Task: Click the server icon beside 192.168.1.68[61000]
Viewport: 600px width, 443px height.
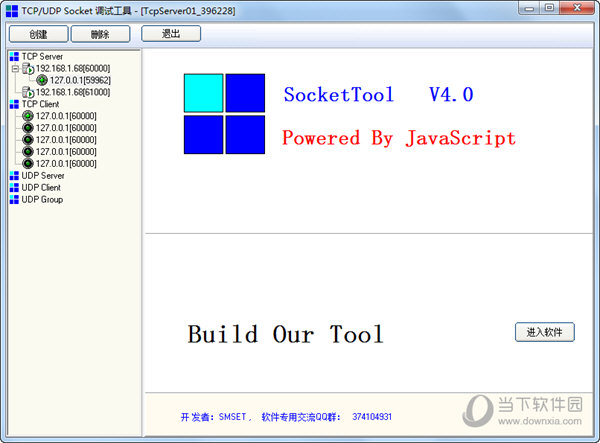Action: (28, 92)
